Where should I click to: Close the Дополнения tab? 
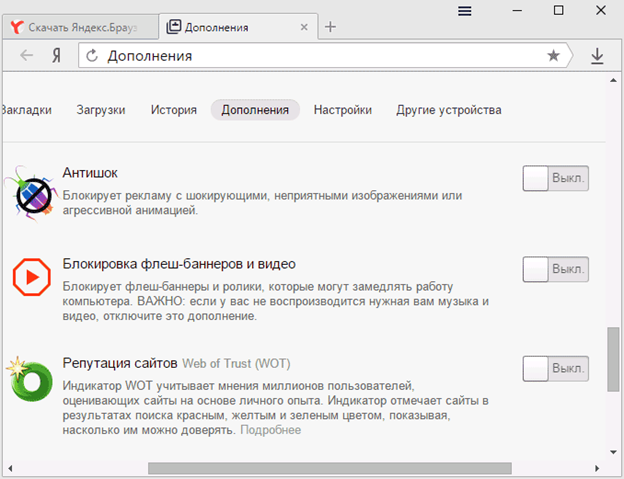304,27
